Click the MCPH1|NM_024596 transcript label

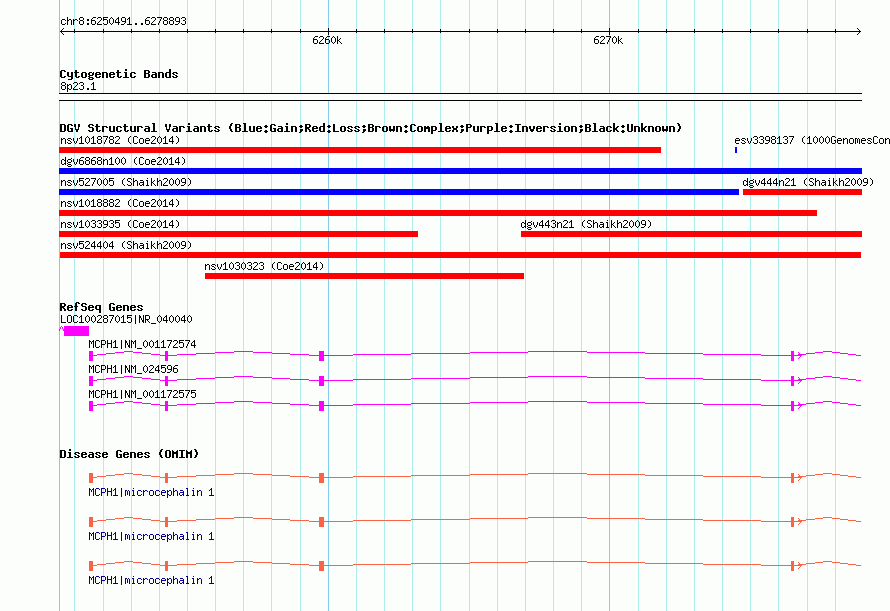coord(133,369)
